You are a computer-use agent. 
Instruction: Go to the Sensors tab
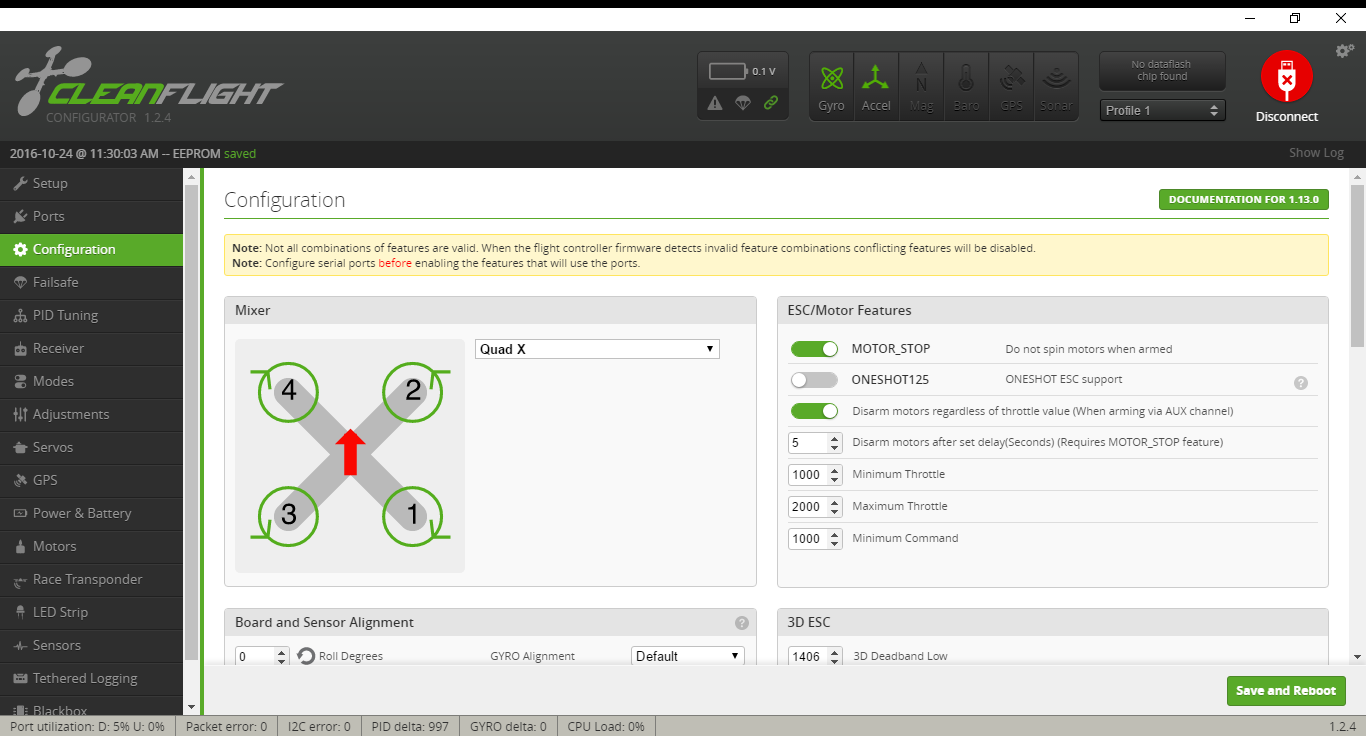92,645
